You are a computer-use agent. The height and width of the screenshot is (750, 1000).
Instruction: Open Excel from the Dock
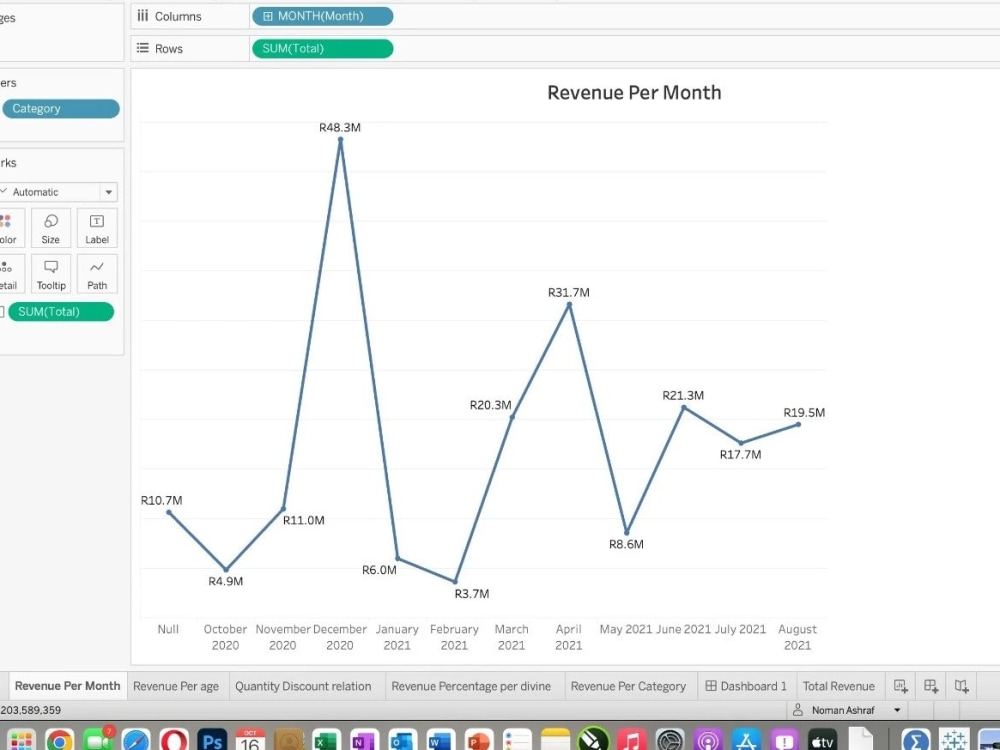pyautogui.click(x=325, y=740)
